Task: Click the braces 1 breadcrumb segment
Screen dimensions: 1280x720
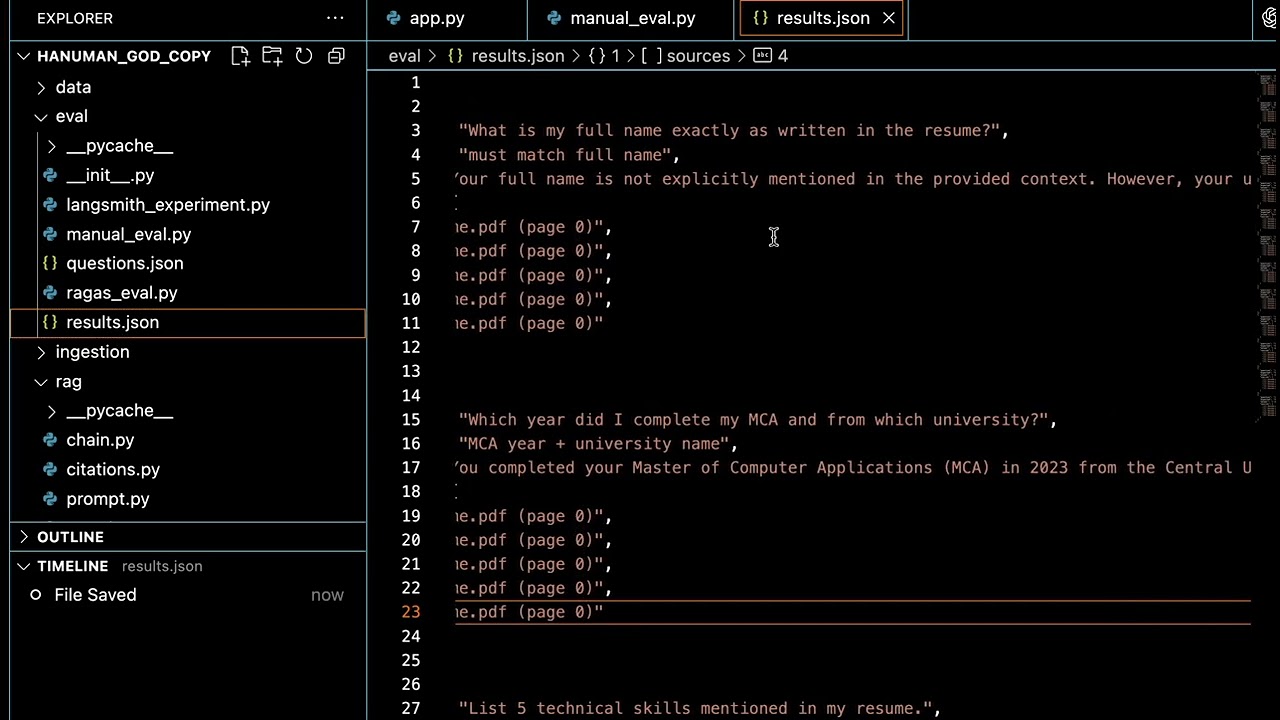Action: [x=606, y=56]
